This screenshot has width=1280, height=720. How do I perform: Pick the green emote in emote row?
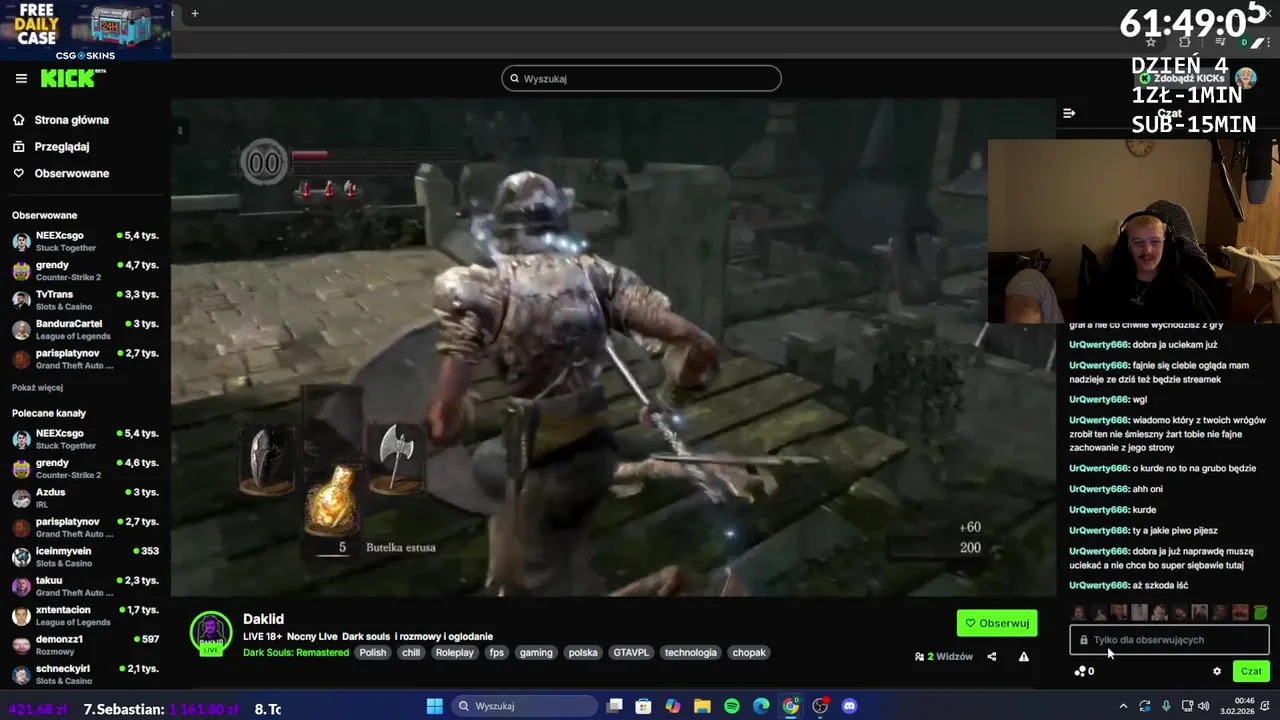(x=1260, y=613)
